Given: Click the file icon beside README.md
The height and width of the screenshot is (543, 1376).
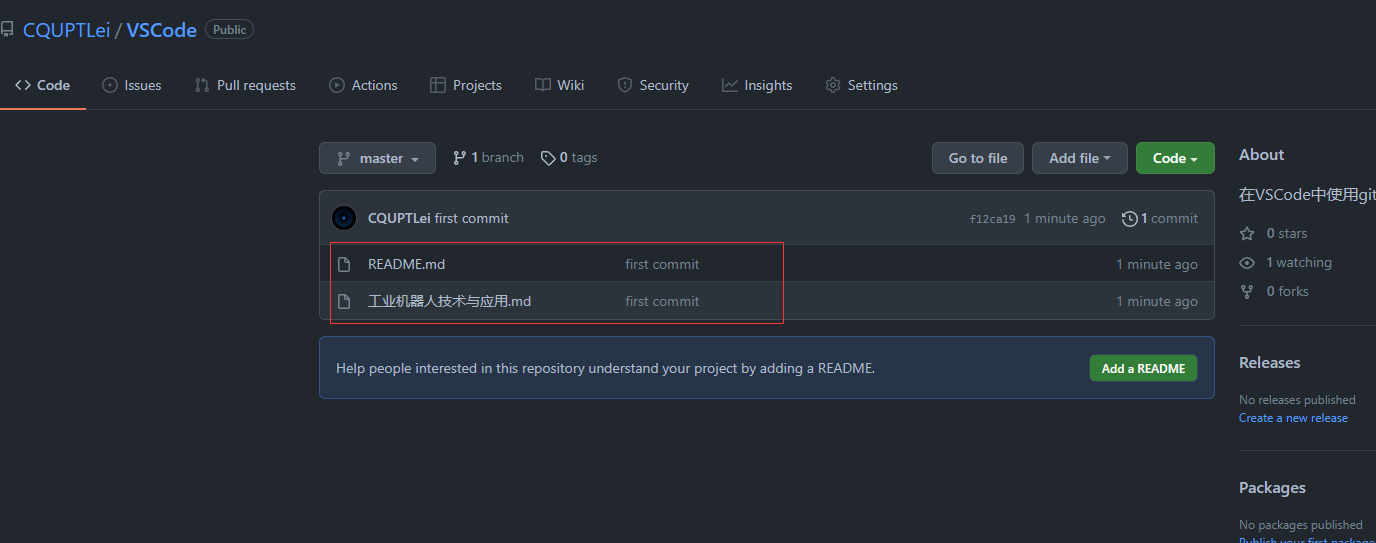Looking at the screenshot, I should pyautogui.click(x=344, y=264).
